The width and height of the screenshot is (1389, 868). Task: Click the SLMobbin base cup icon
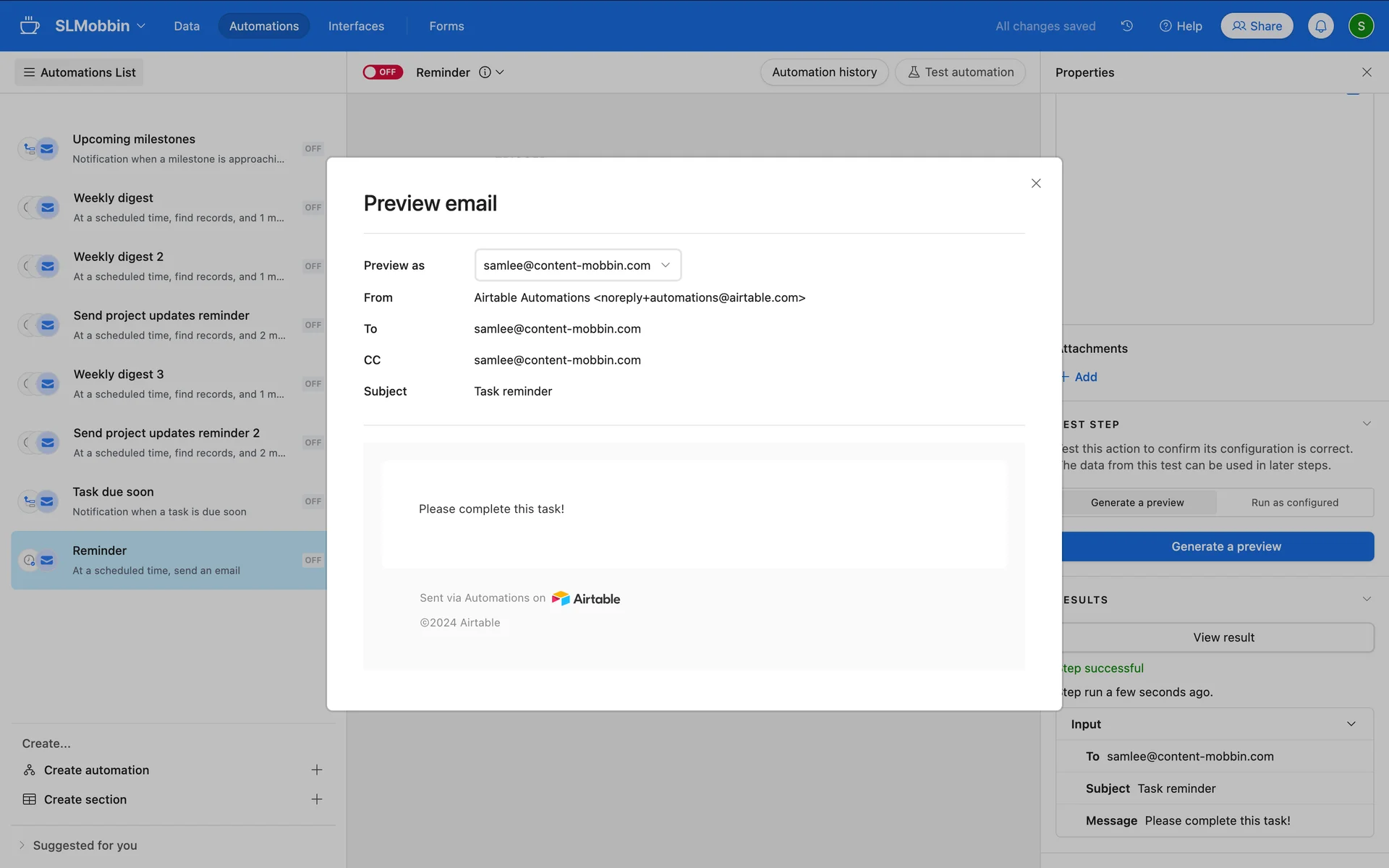click(30, 26)
